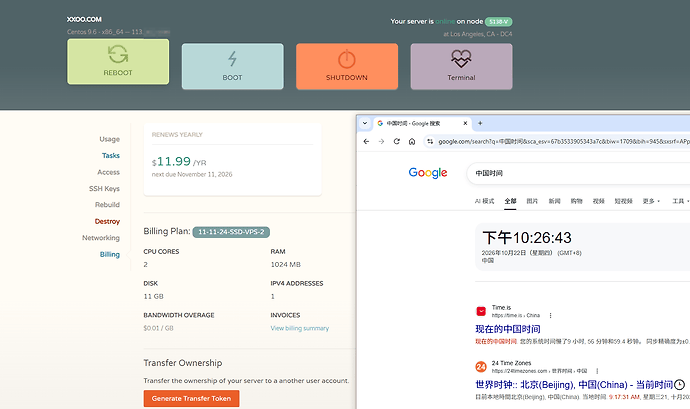Screen dimensions: 690x409
Task: Open the Tasks sidebar section
Action: tap(110, 155)
